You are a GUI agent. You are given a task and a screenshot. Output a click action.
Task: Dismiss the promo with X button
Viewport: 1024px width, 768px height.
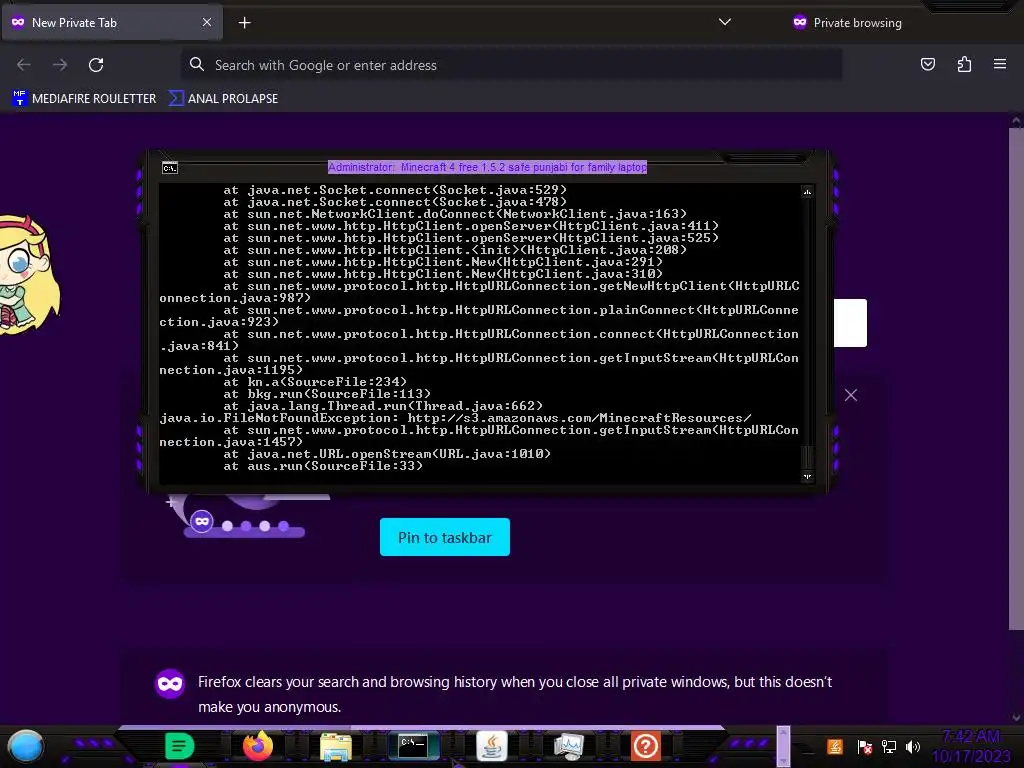[850, 395]
